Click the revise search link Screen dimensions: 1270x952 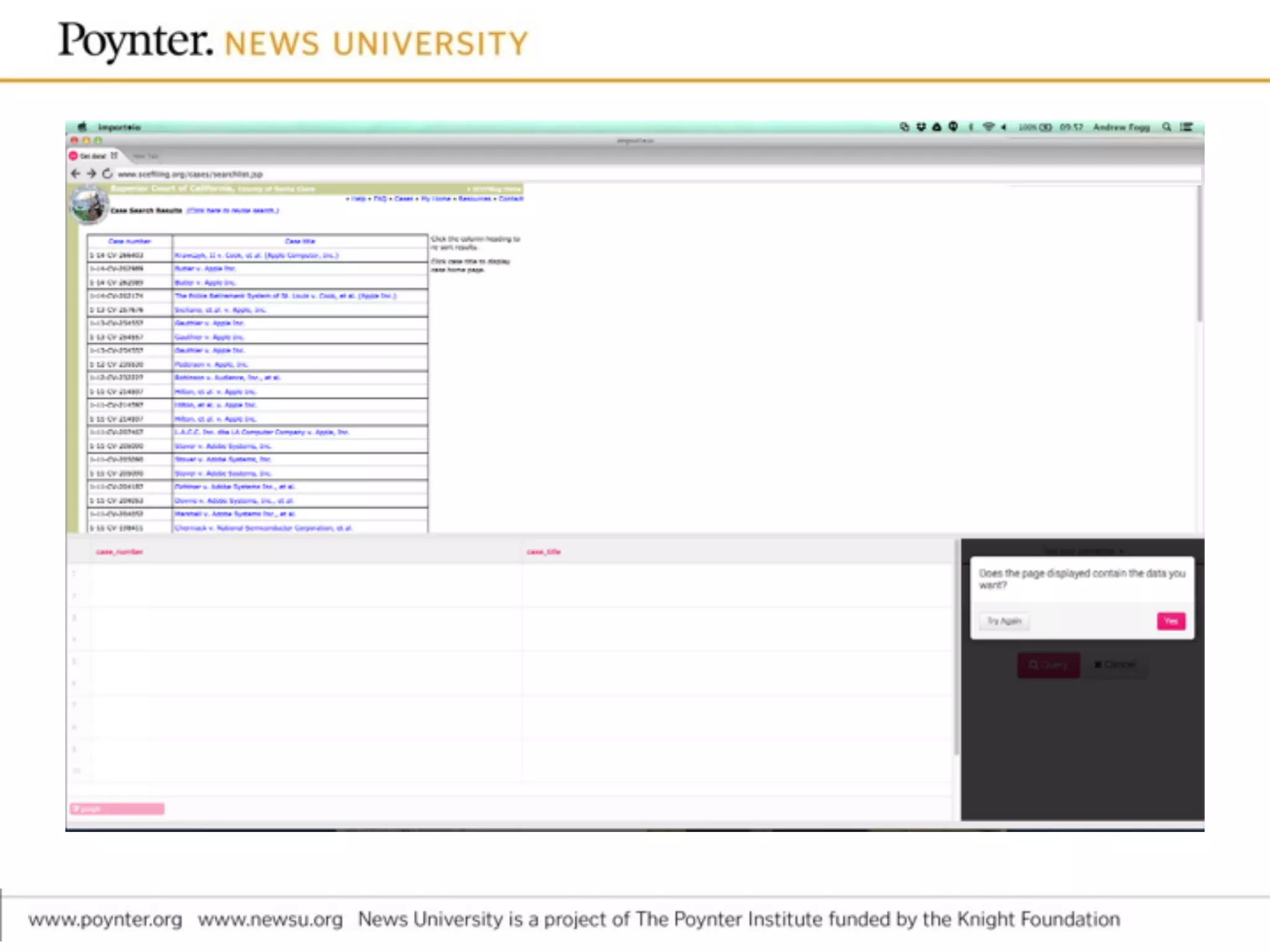pos(233,211)
